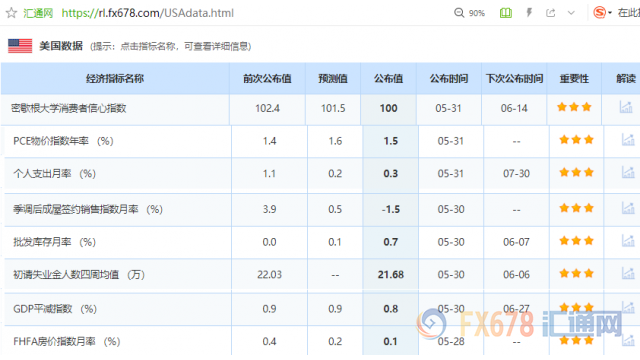Click the 解读 column header
This screenshot has width=640, height=360.
pyautogui.click(x=626, y=78)
